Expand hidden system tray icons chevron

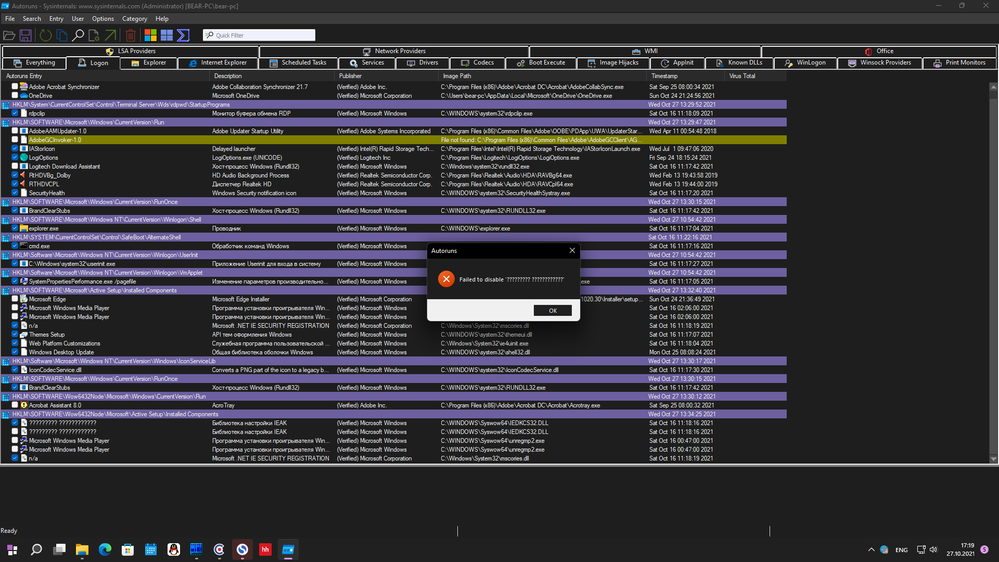pyautogui.click(x=871, y=549)
